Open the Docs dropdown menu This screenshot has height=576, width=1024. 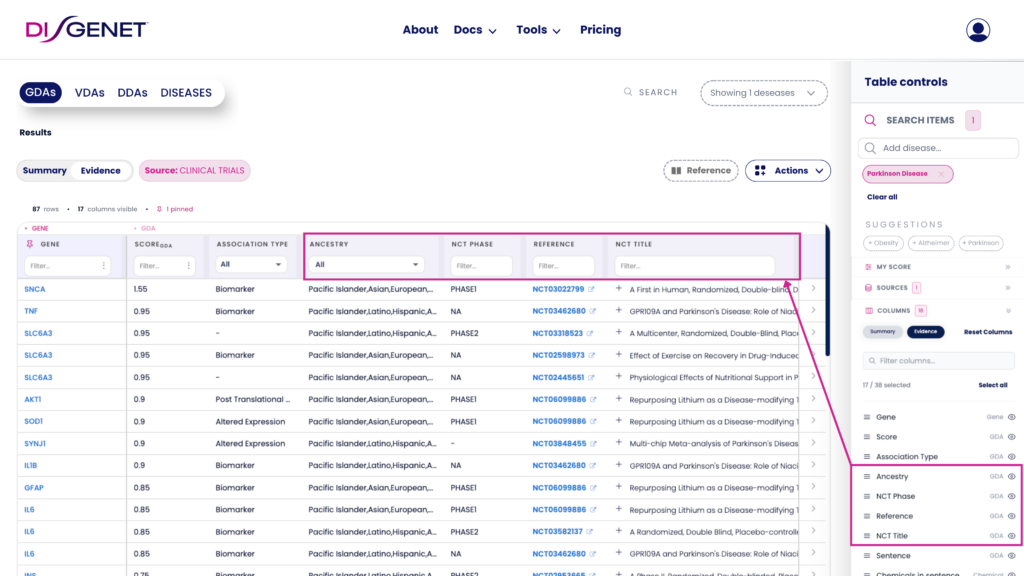(x=475, y=30)
